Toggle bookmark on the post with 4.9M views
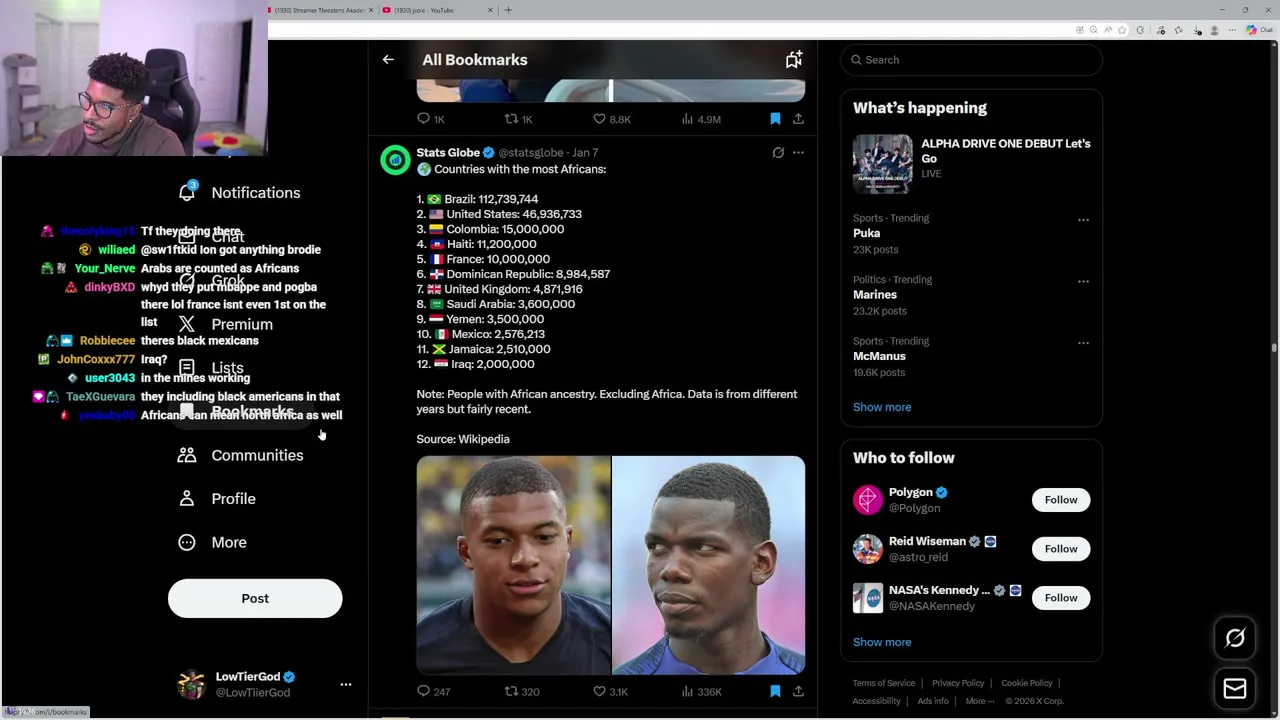This screenshot has width=1280, height=720. (775, 119)
